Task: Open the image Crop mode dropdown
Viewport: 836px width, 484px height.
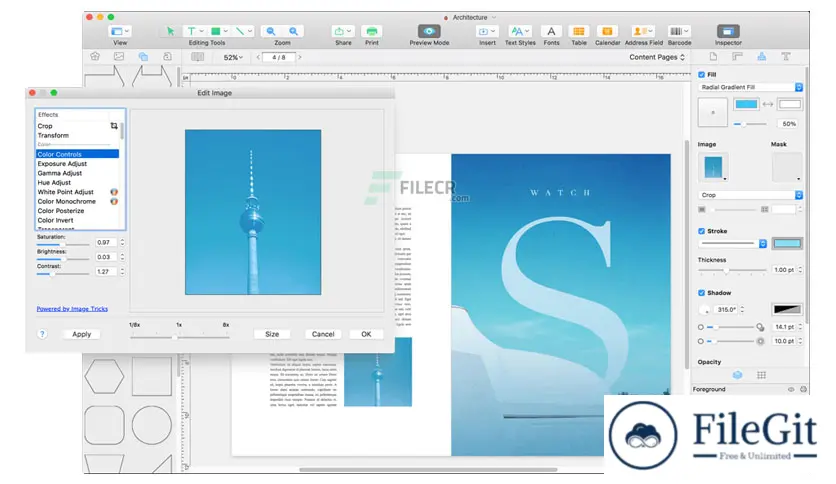Action: [x=750, y=195]
